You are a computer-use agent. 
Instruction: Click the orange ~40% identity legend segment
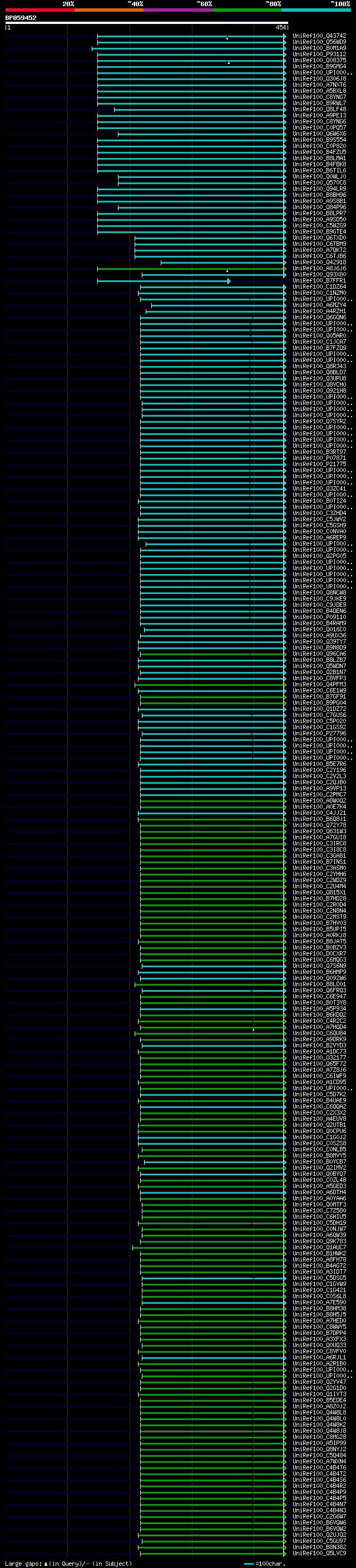(109, 11)
